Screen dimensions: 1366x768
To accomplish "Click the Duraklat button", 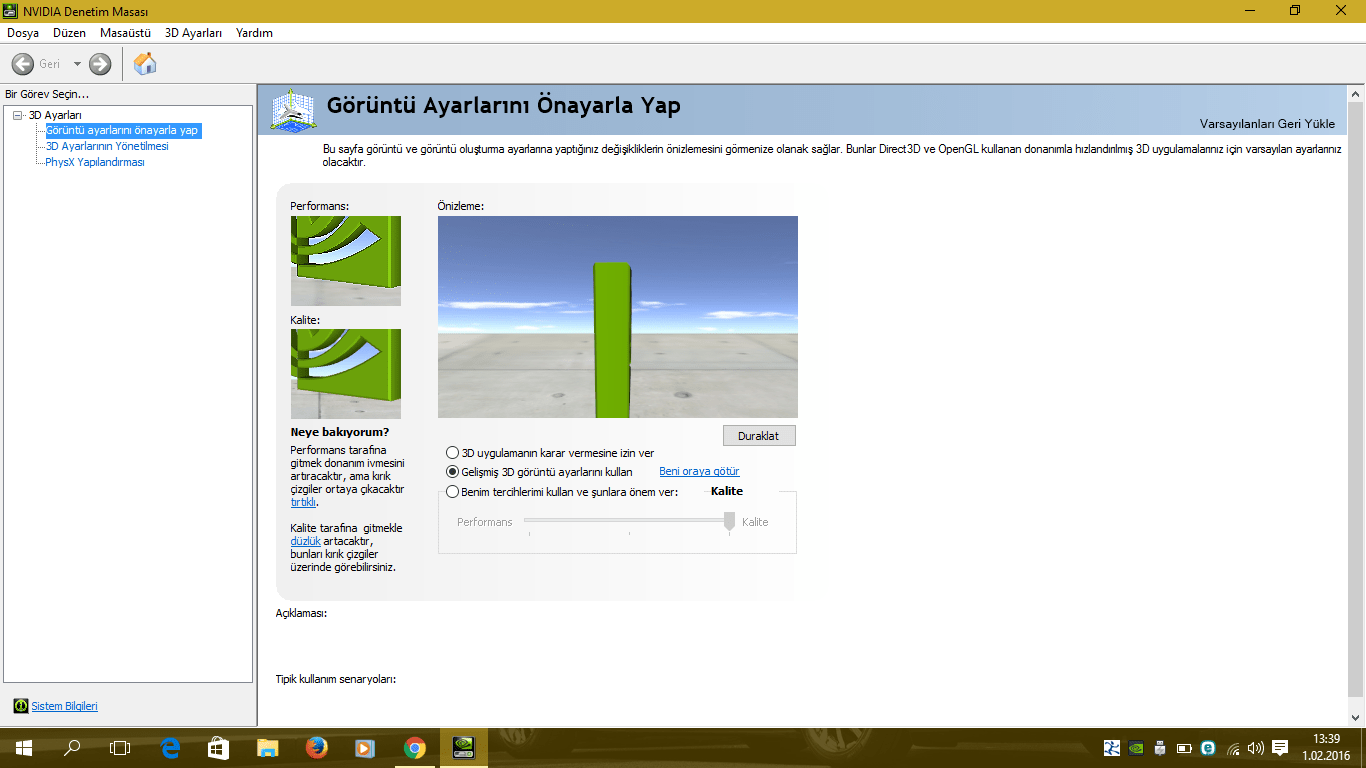I will [x=759, y=436].
